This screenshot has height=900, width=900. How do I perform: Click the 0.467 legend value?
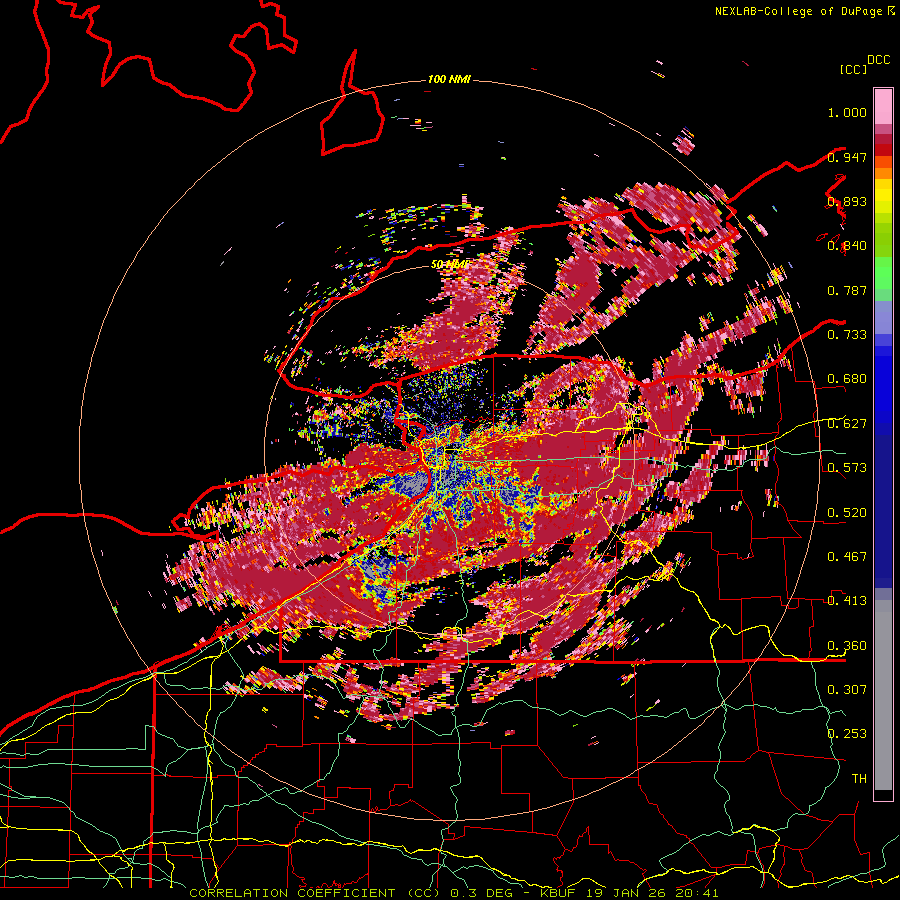point(847,557)
